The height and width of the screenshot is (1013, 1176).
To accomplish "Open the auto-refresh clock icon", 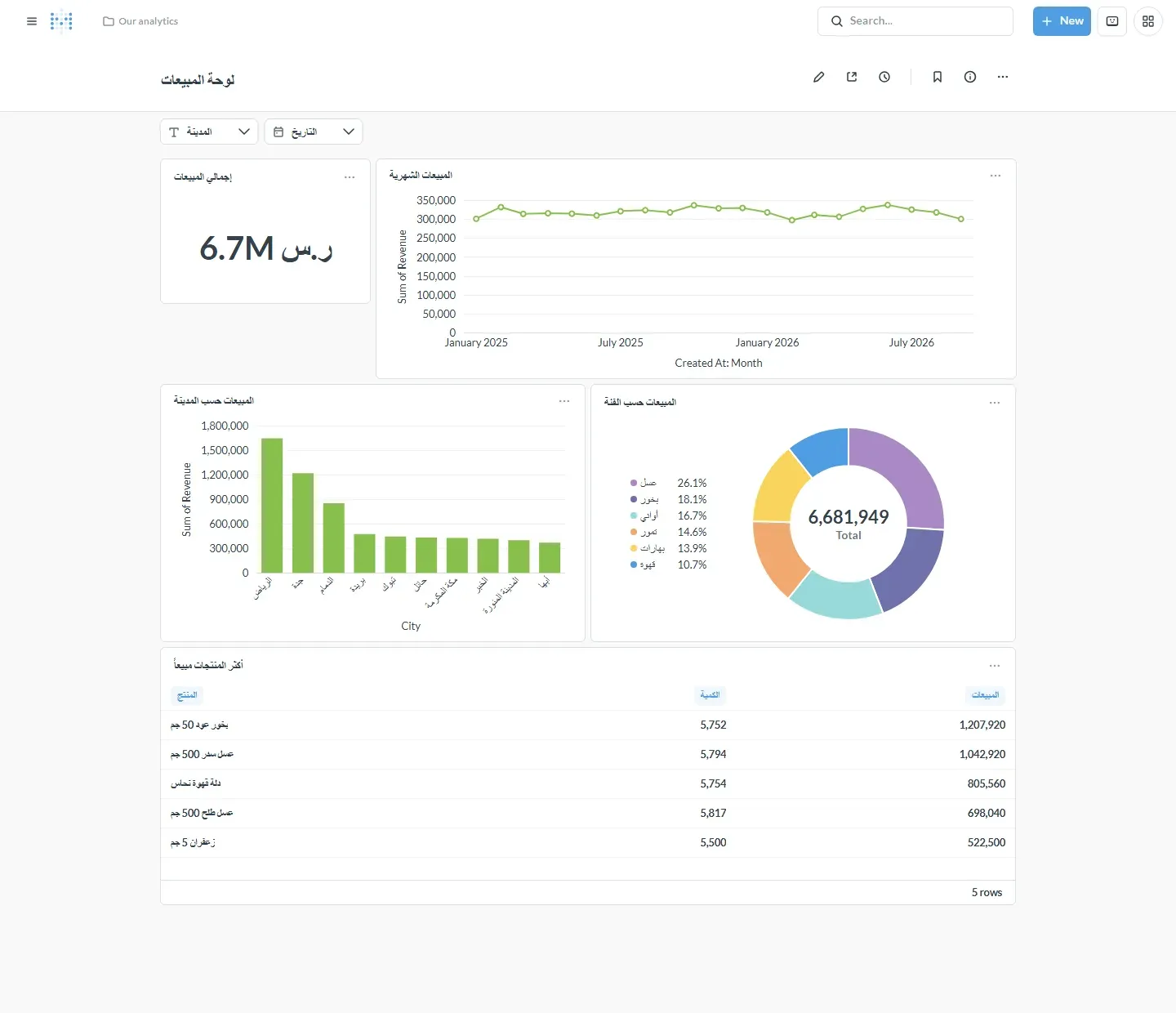I will coord(884,77).
